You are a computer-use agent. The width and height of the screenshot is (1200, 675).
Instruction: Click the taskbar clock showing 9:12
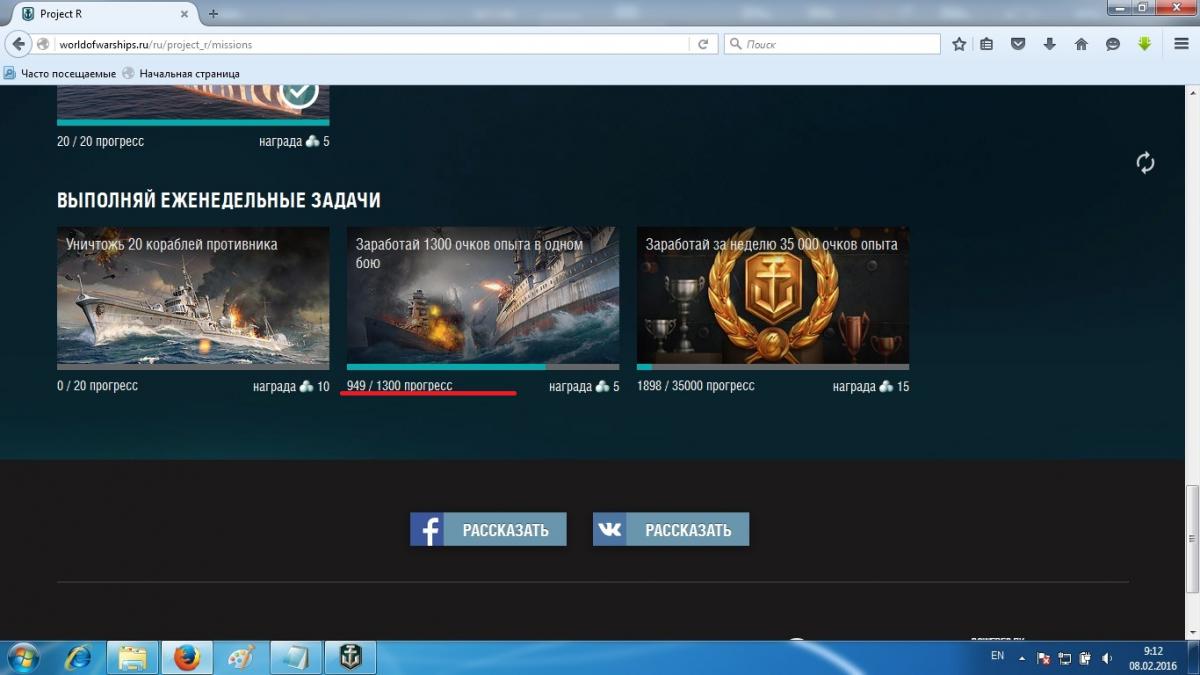click(1152, 657)
